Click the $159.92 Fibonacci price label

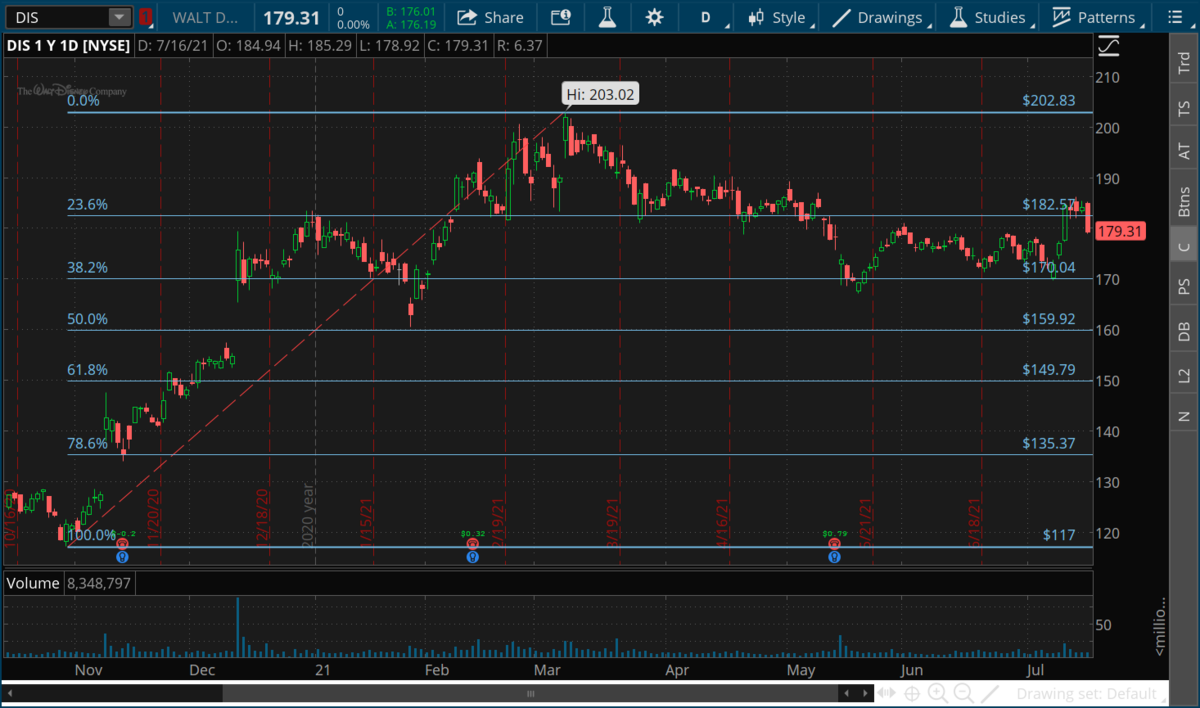click(1048, 319)
